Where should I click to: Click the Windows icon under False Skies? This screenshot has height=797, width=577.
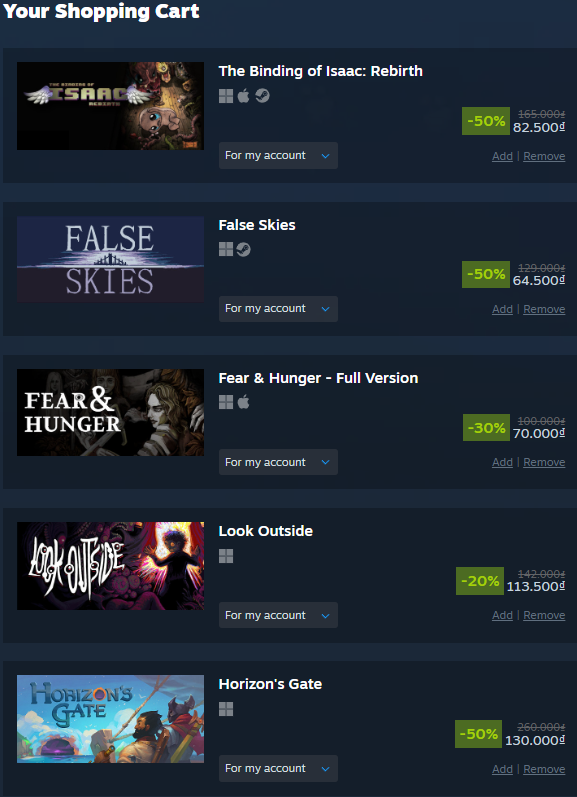click(226, 249)
